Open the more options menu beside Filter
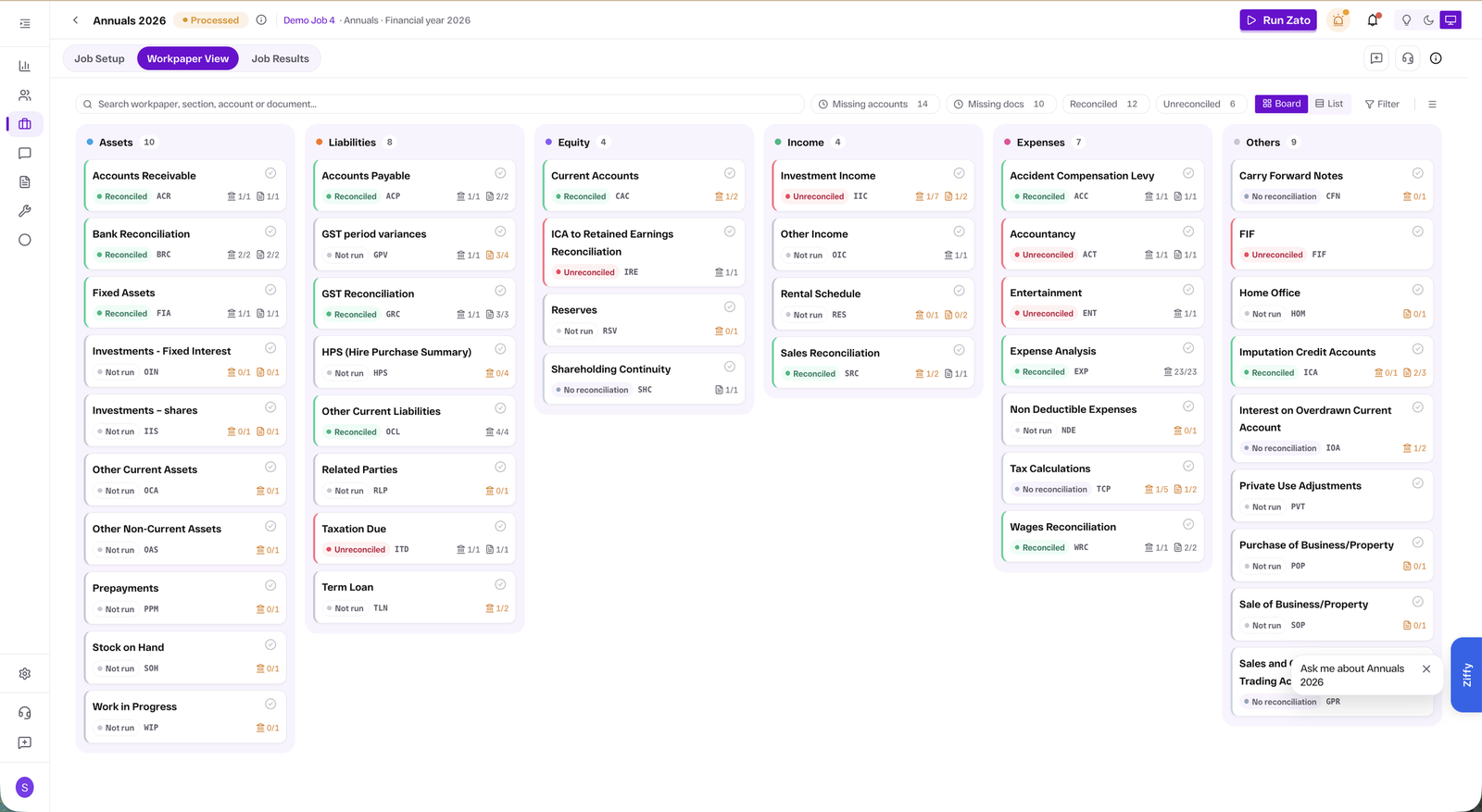Viewport: 1482px width, 812px height. [x=1432, y=105]
